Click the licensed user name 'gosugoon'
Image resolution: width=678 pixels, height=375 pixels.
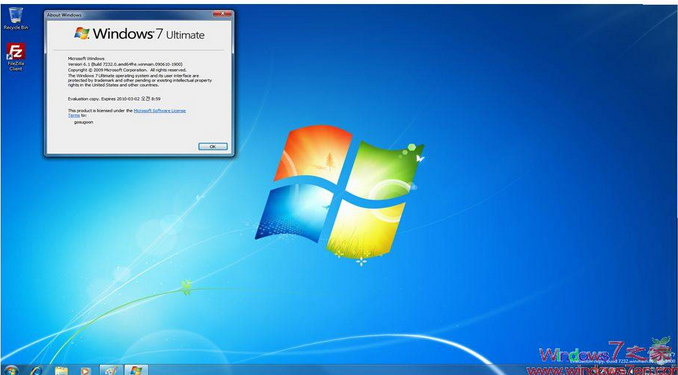pos(83,122)
